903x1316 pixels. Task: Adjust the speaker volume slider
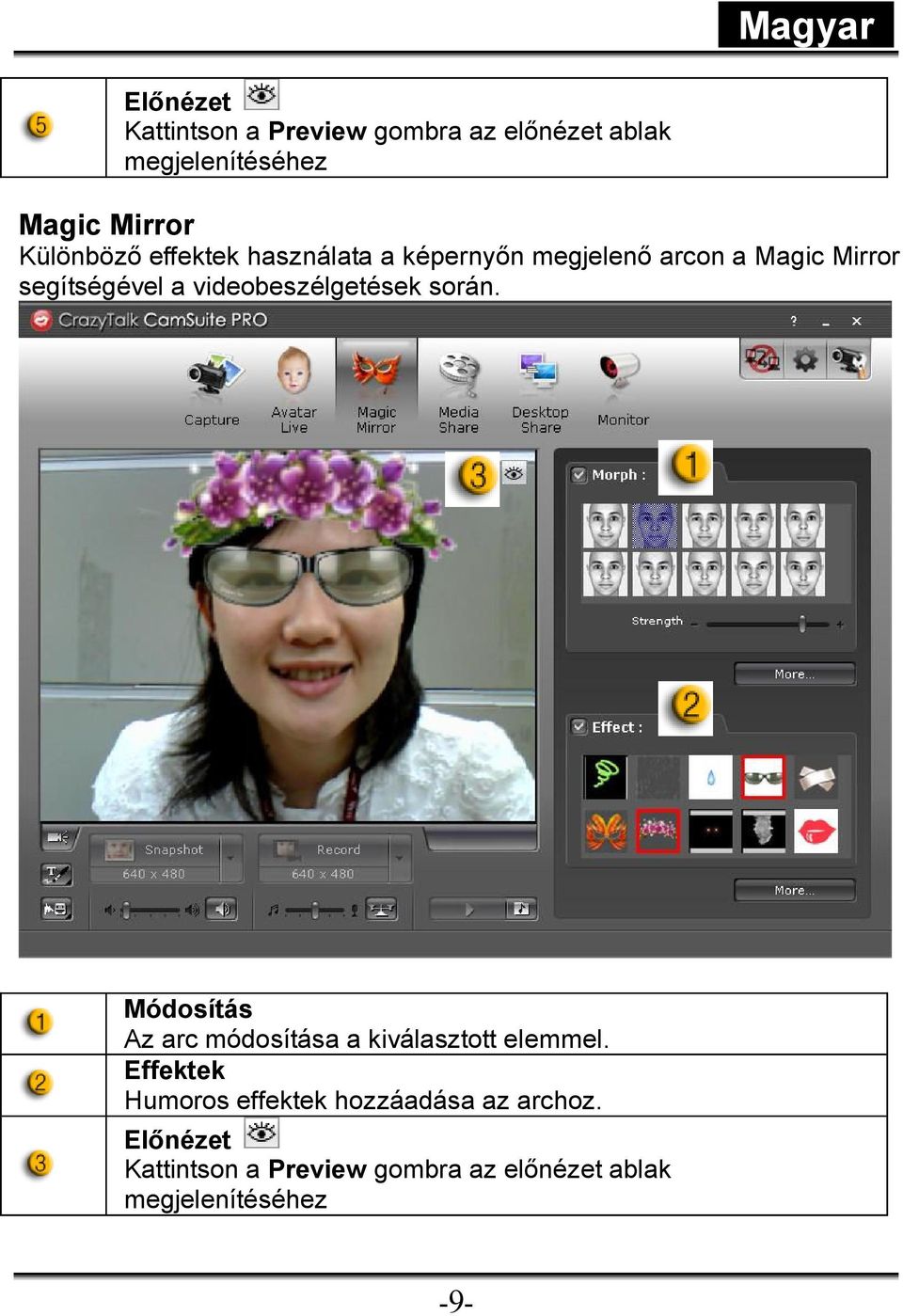pos(151,910)
